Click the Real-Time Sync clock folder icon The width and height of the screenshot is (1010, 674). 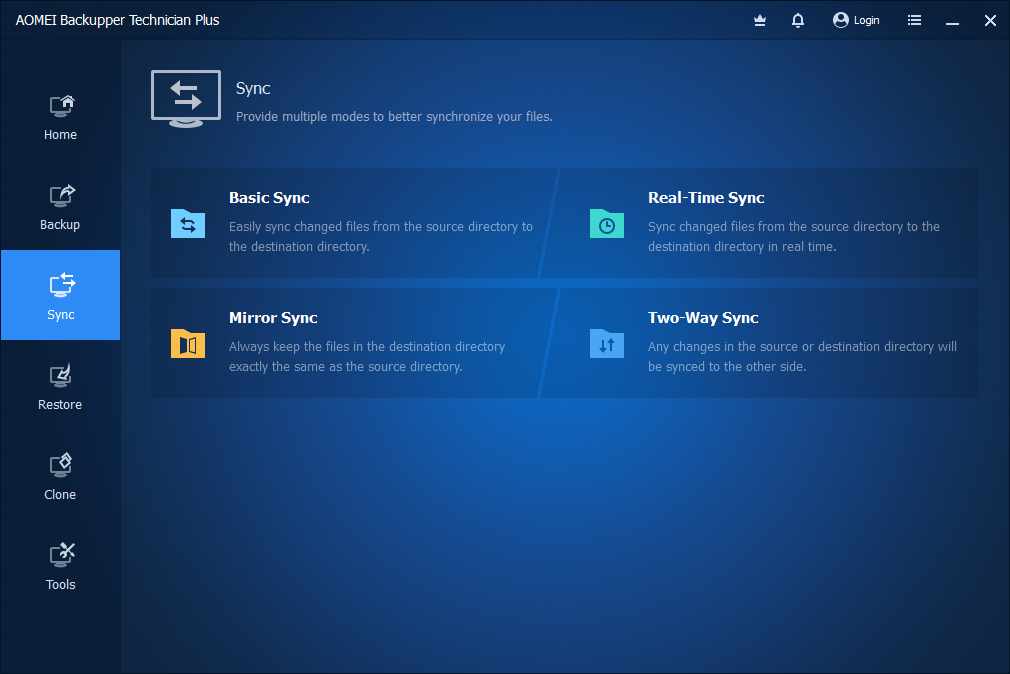[607, 224]
